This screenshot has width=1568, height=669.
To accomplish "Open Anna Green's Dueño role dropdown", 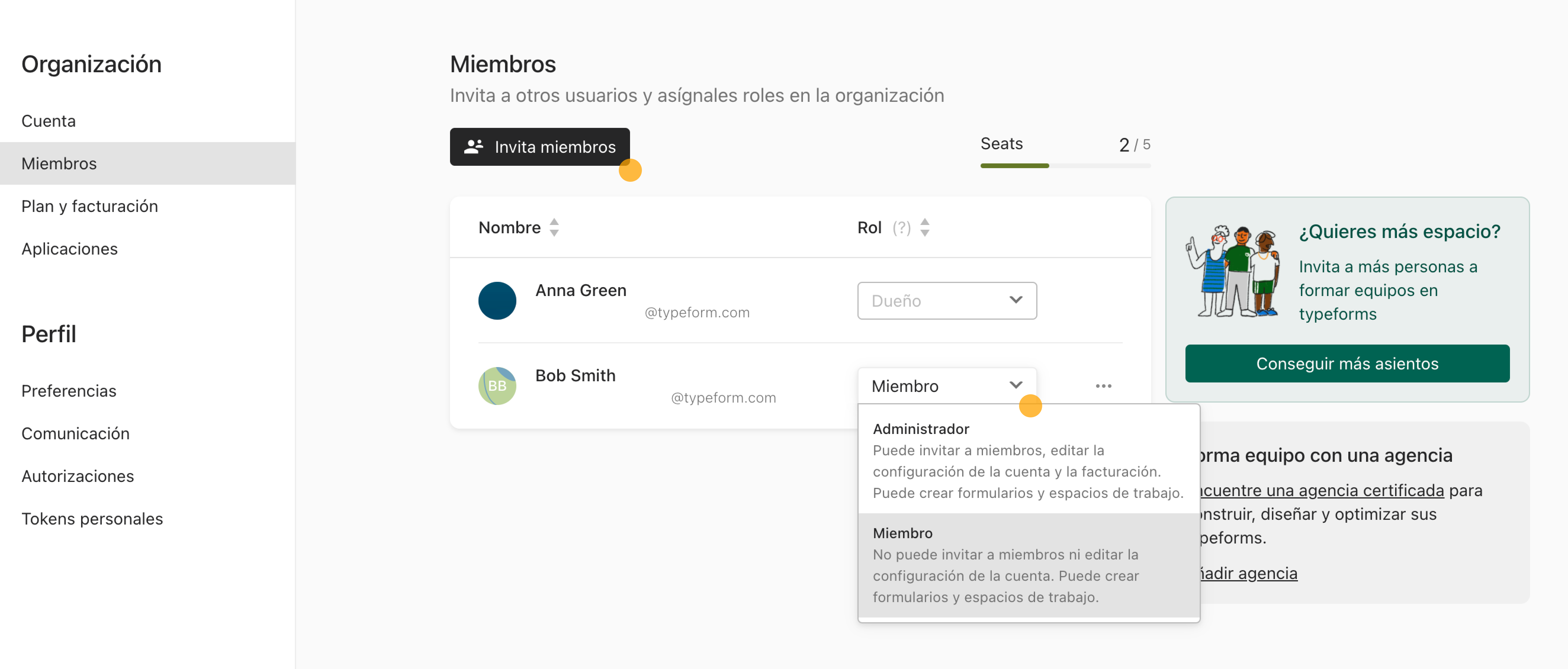I will tap(947, 300).
